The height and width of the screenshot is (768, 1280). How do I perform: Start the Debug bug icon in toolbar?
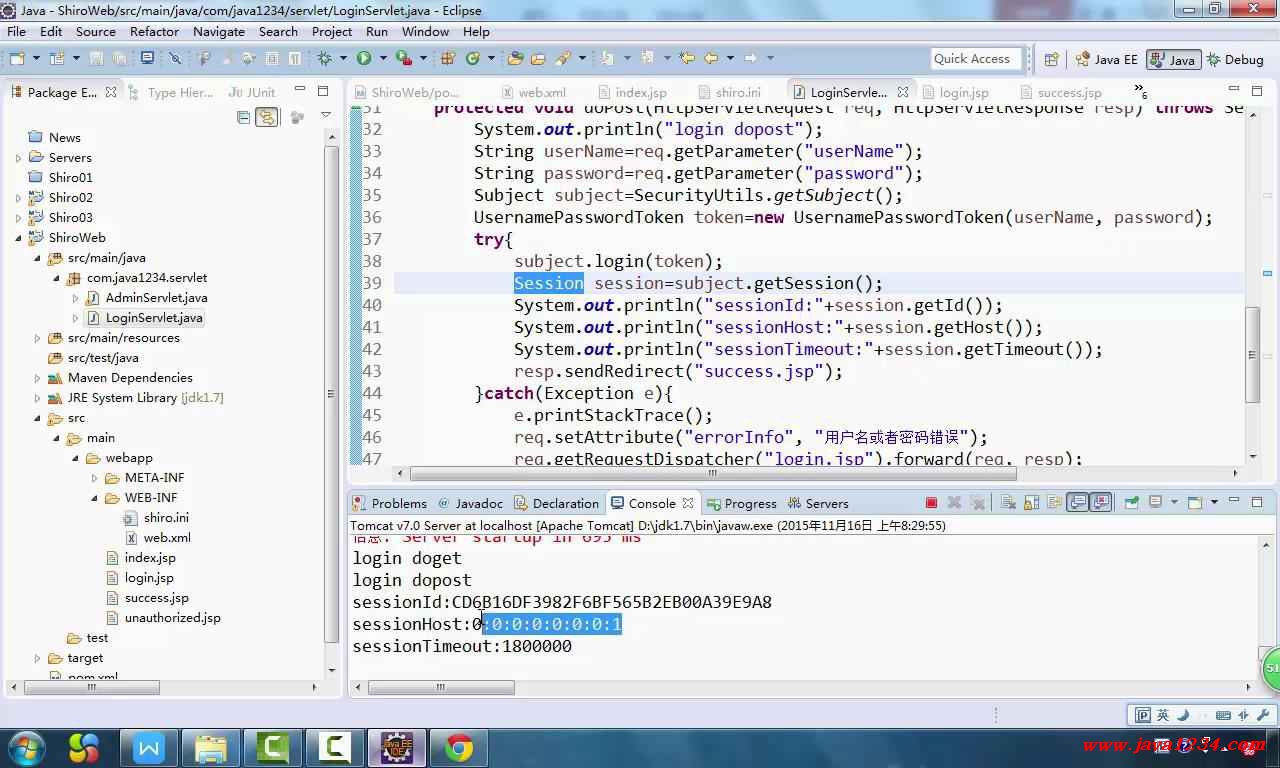coord(324,58)
